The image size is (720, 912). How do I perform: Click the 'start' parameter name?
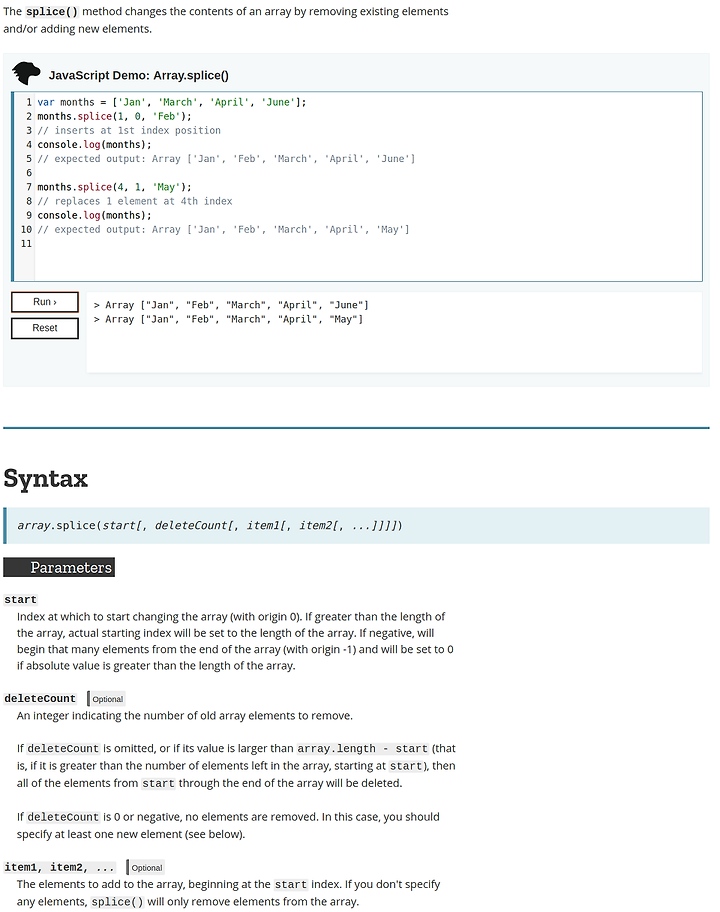(20, 600)
